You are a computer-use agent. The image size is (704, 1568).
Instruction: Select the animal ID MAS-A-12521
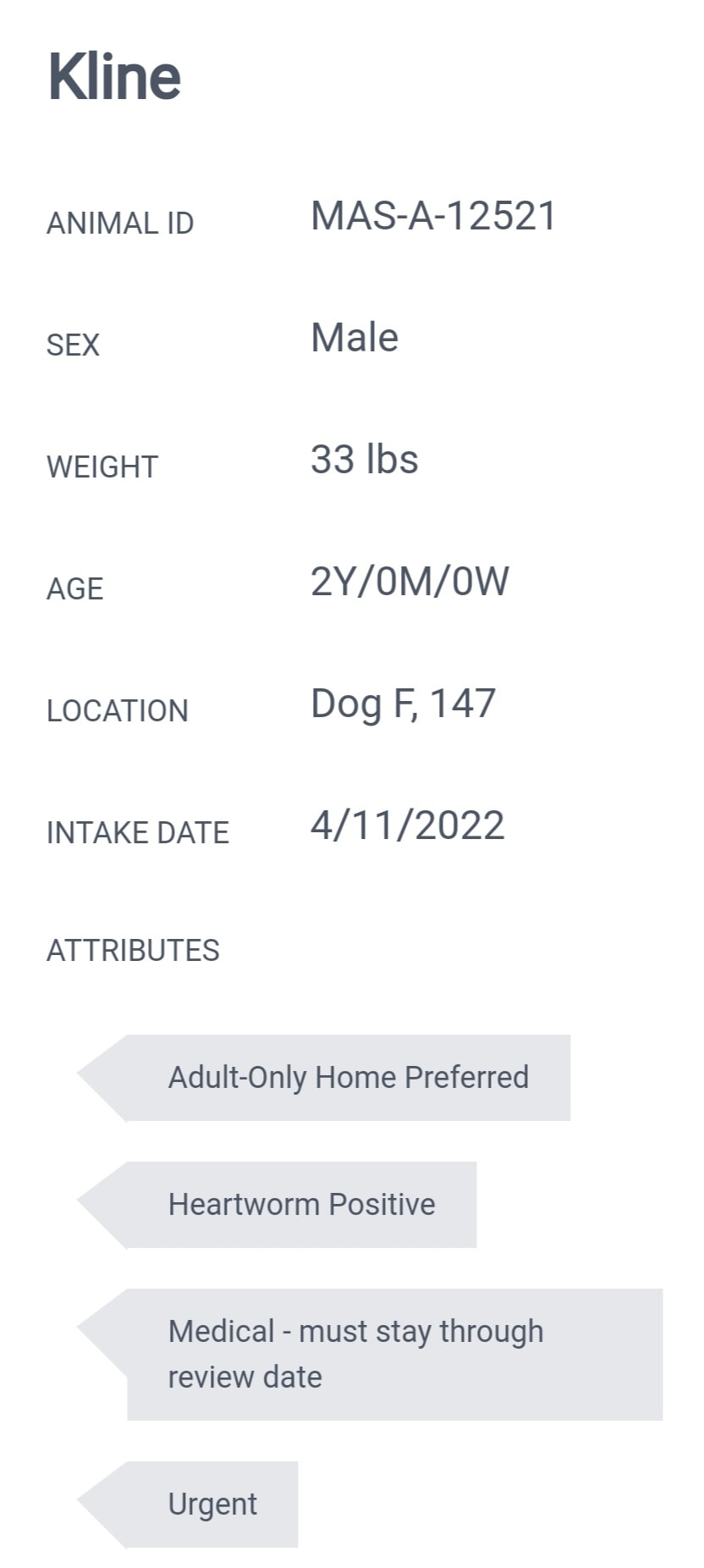pos(433,216)
